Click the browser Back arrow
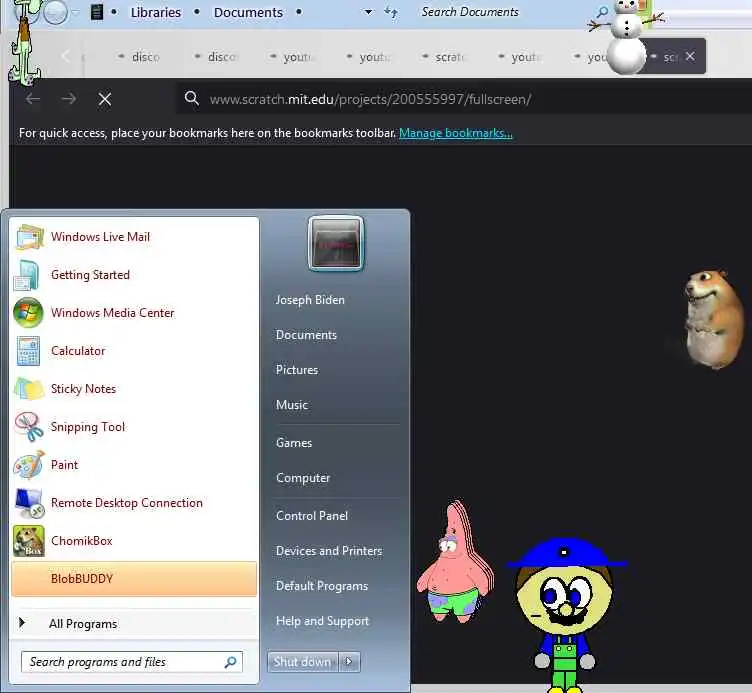752x693 pixels. pos(33,99)
